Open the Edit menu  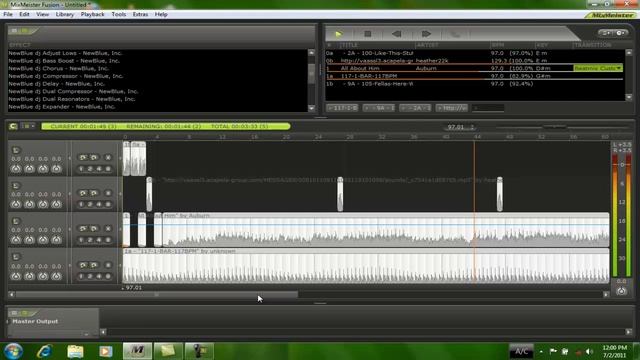pos(24,14)
